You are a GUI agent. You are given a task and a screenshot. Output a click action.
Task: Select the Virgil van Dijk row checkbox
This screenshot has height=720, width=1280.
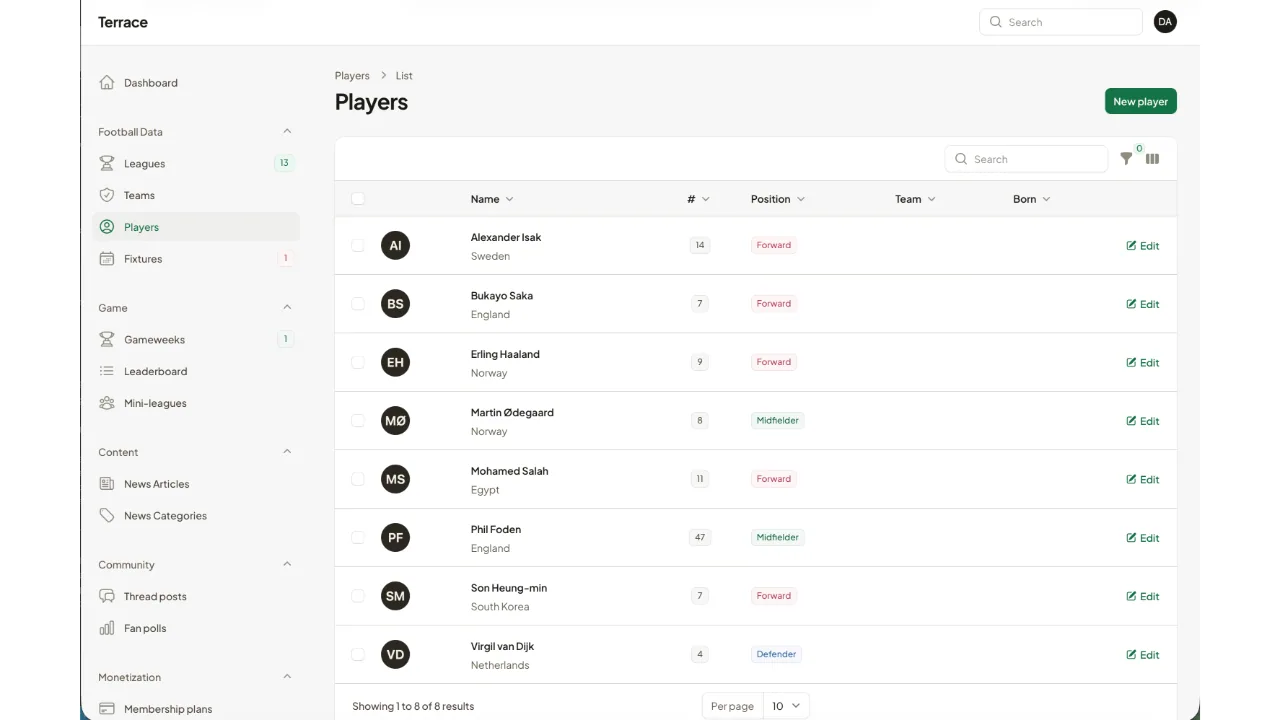pos(358,654)
